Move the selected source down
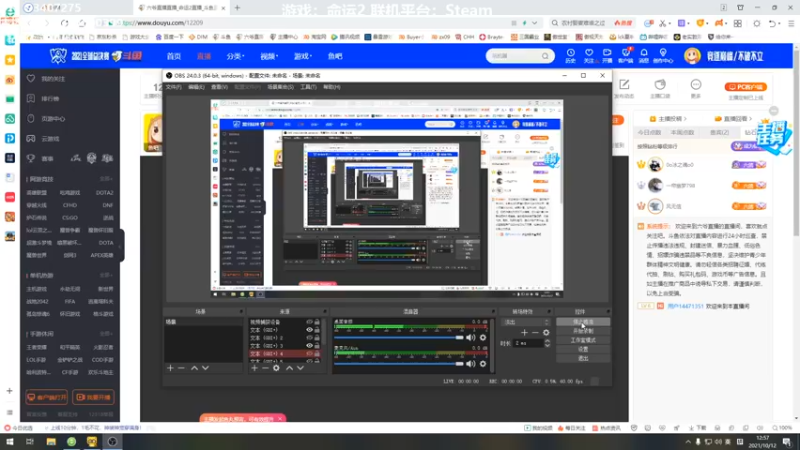Viewport: 800px width, 450px height. point(300,368)
